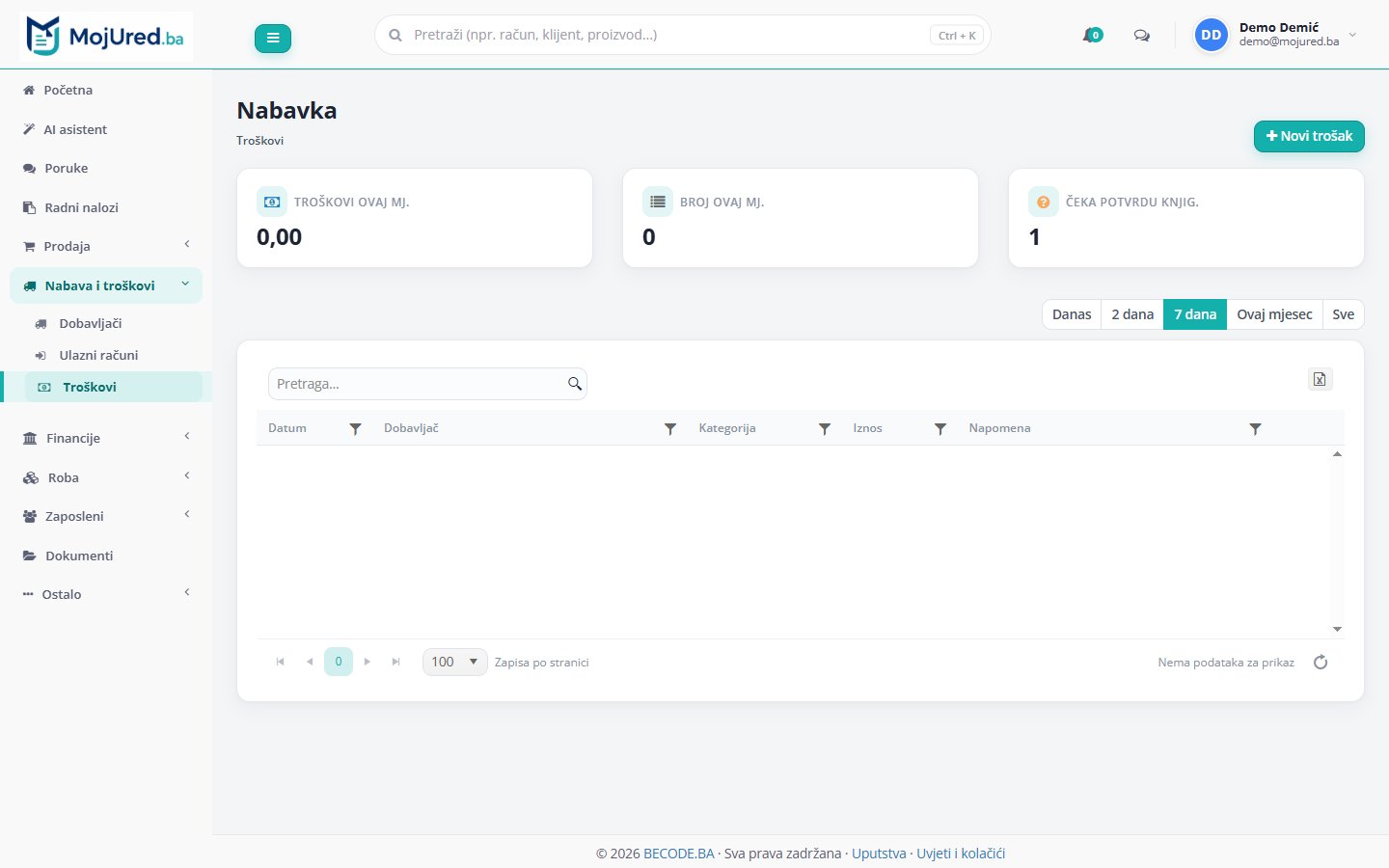The image size is (1389, 868).
Task: Open the Napomena column filter
Action: 1255,428
